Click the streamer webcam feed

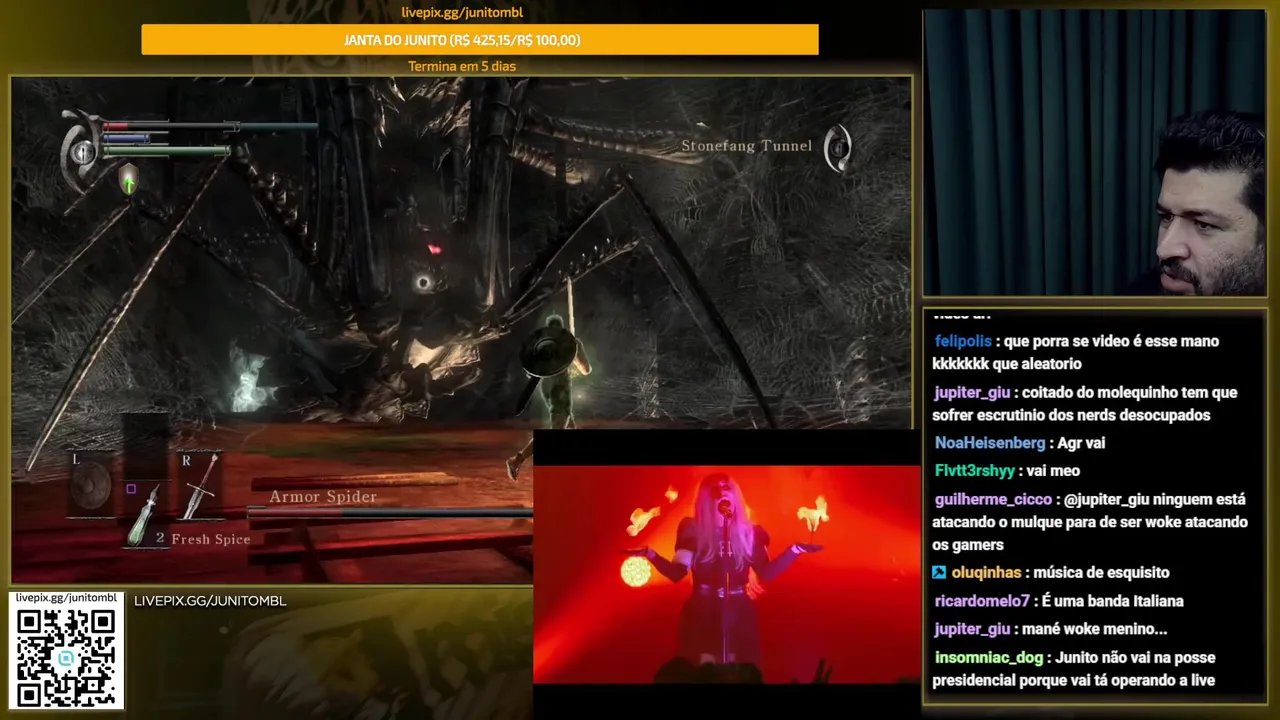pos(1094,153)
